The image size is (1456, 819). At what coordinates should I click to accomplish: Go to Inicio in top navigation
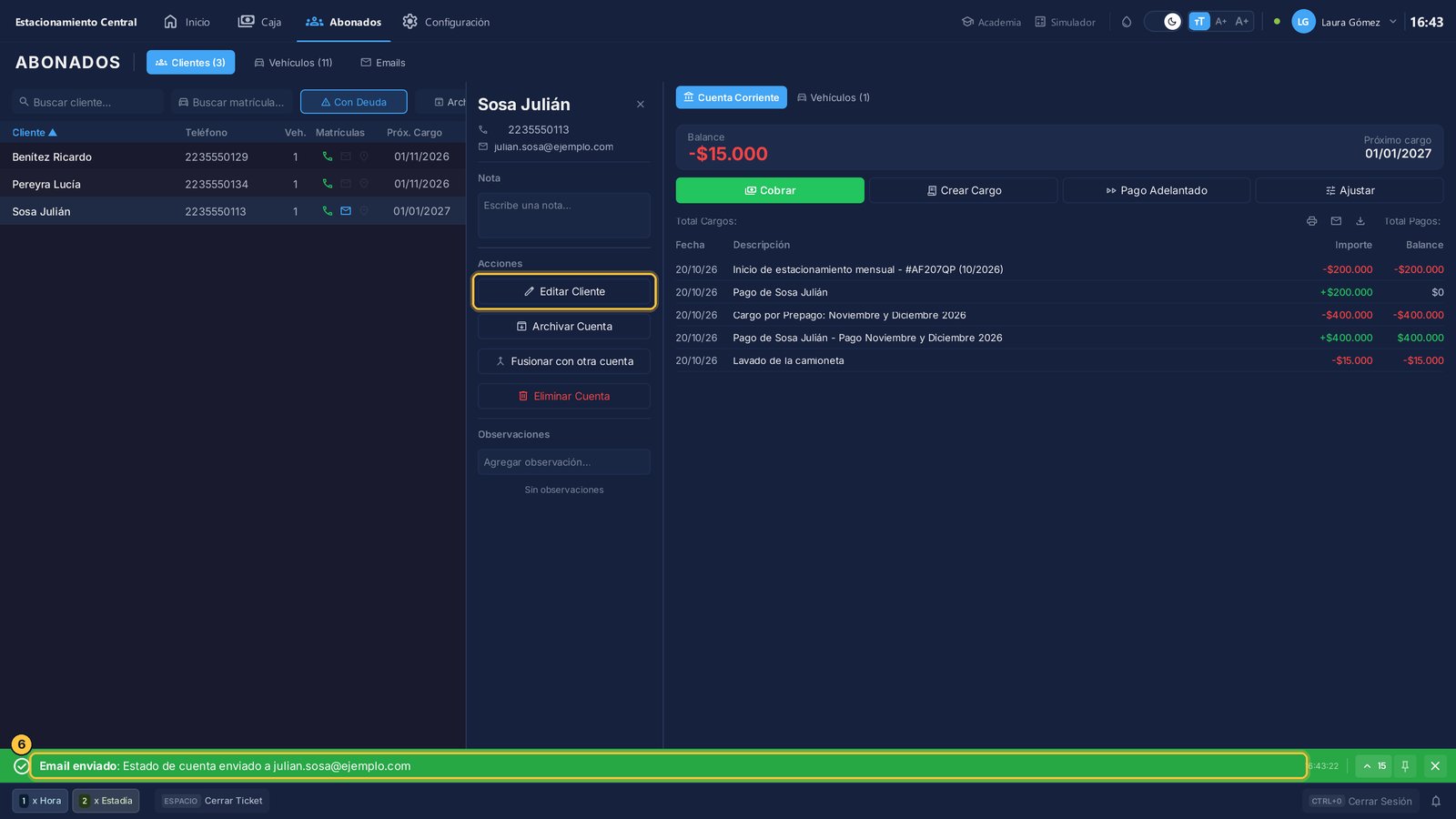coord(187,22)
